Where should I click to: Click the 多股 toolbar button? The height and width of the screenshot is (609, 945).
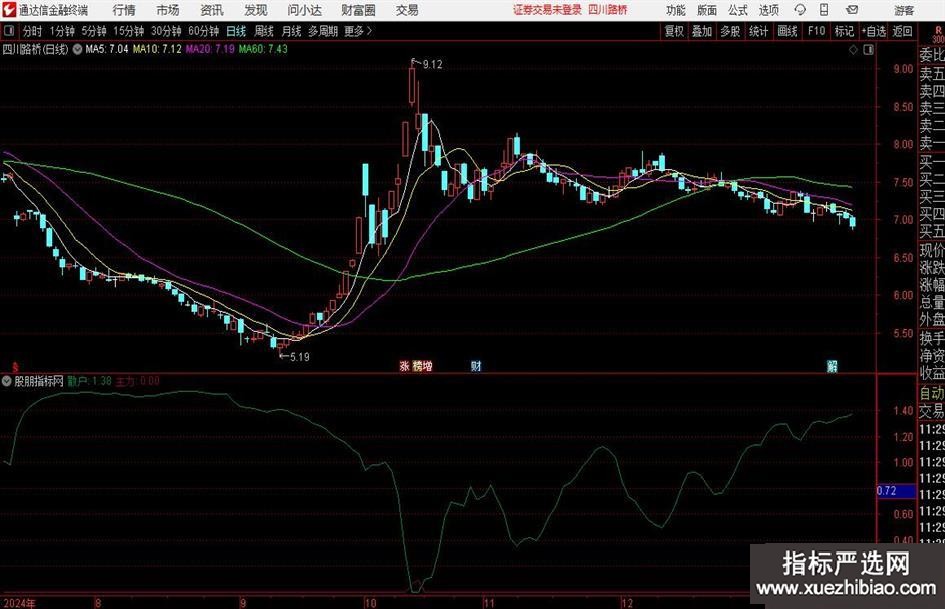tap(730, 31)
